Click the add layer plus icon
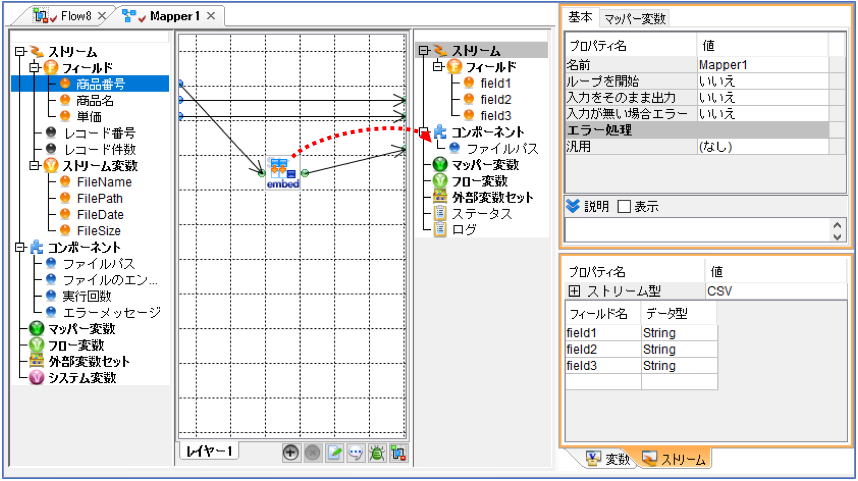Viewport: 858px width, 481px height. pyautogui.click(x=291, y=453)
